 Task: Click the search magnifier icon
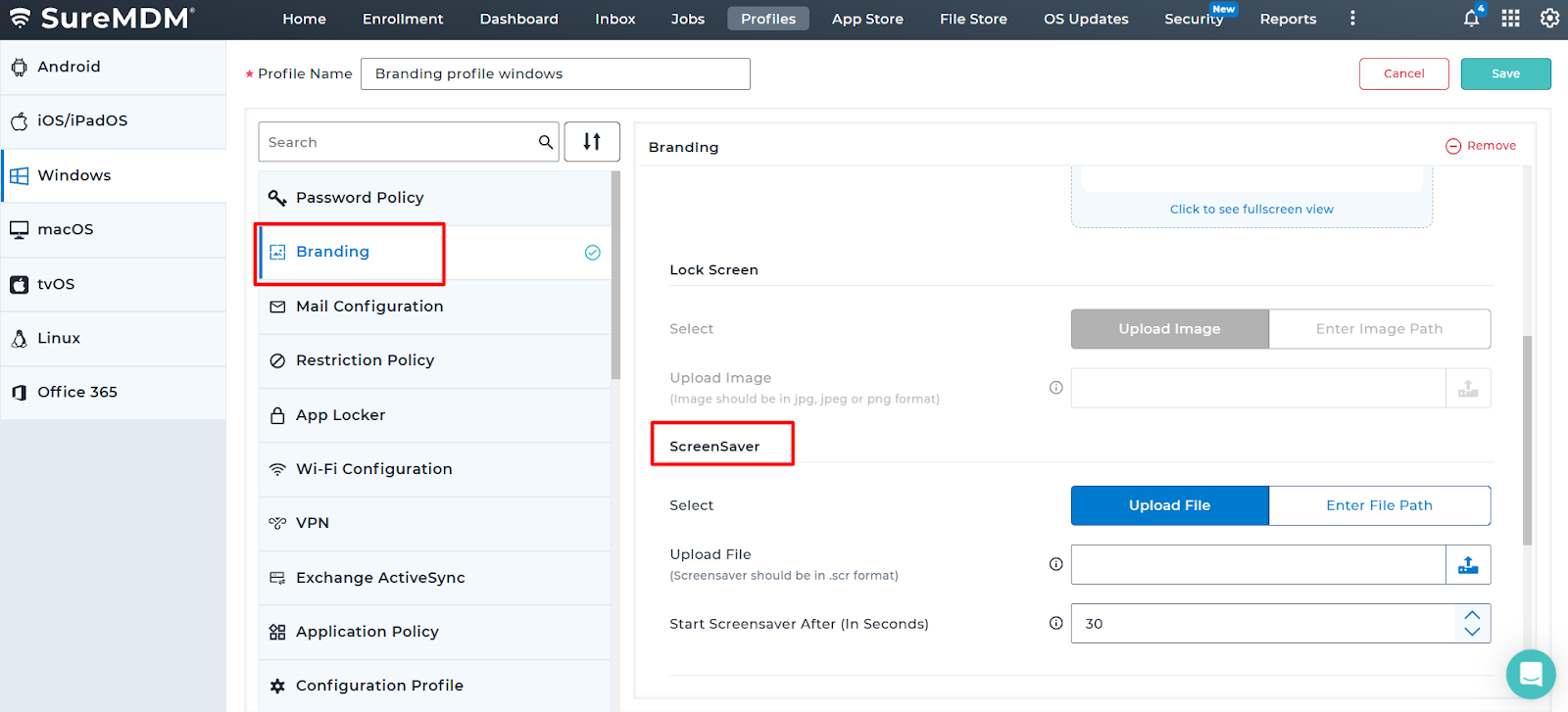click(546, 142)
